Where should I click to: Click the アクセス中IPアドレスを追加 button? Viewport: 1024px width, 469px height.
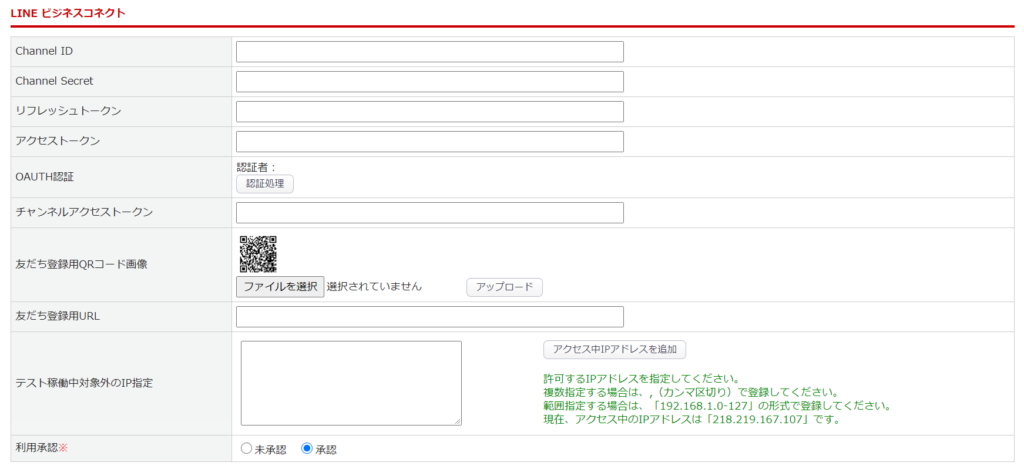coord(615,349)
